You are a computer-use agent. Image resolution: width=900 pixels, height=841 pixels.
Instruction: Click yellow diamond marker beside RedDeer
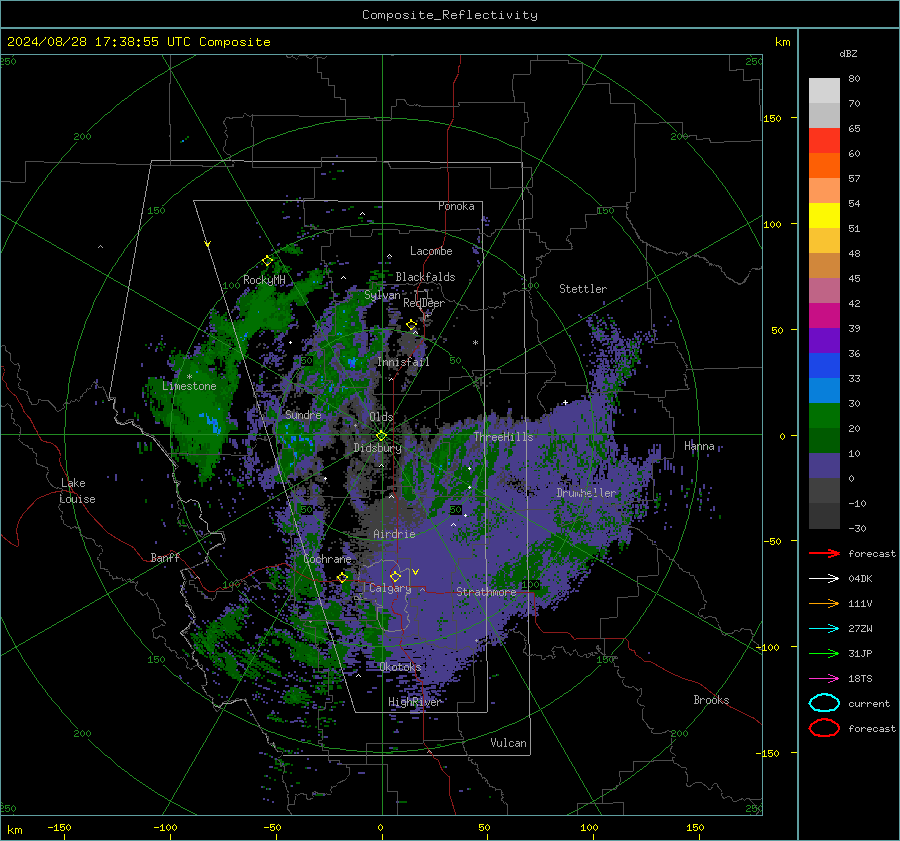click(411, 325)
